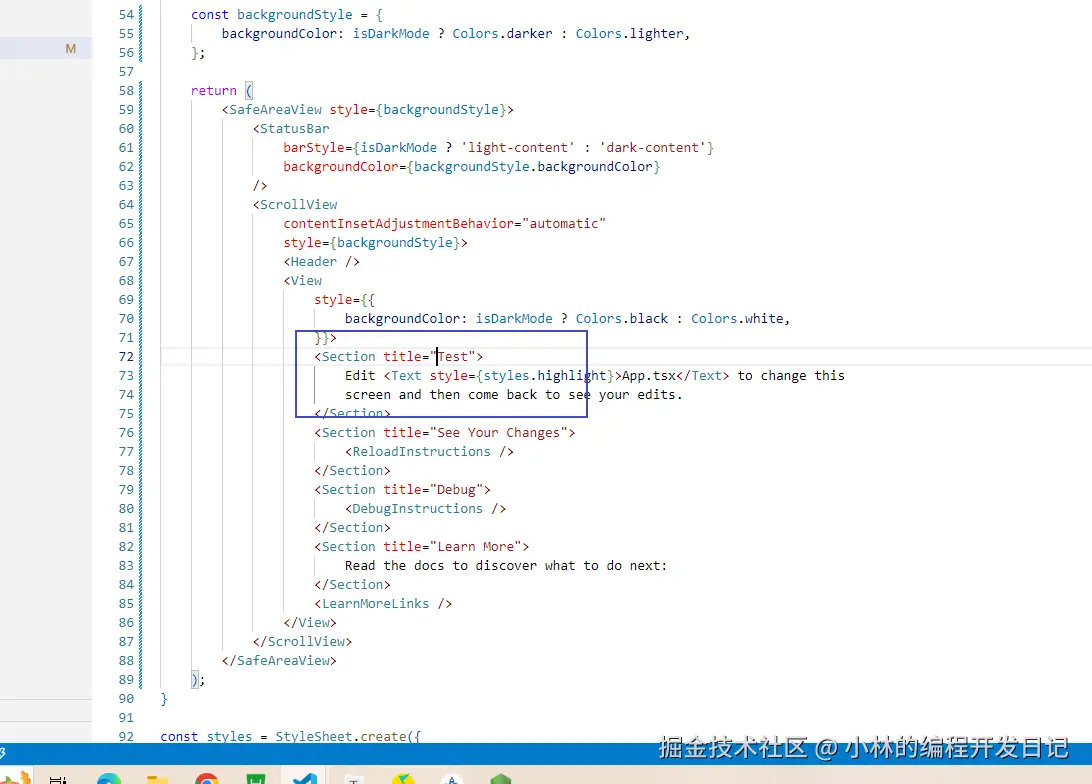Click the '<StatusBar' tag on line 60
The height and width of the screenshot is (784, 1092).
[291, 129]
